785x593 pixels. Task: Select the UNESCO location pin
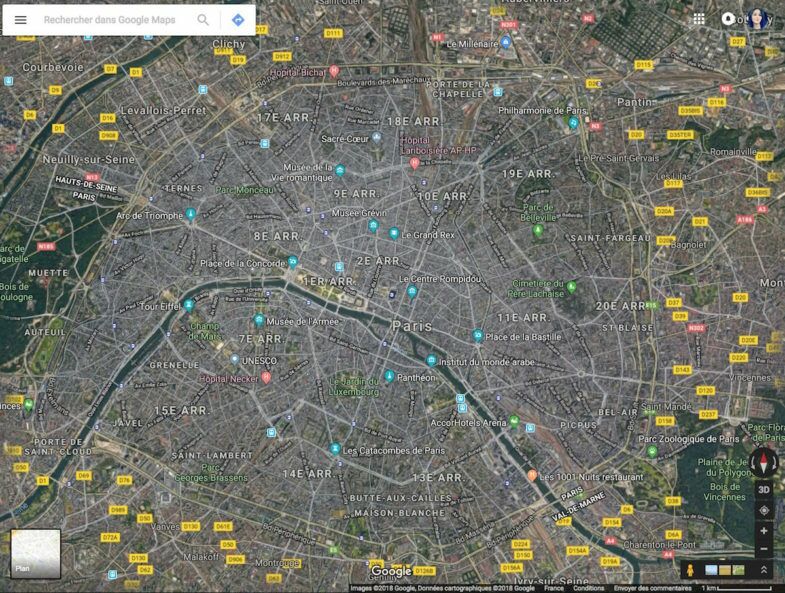pos(234,359)
